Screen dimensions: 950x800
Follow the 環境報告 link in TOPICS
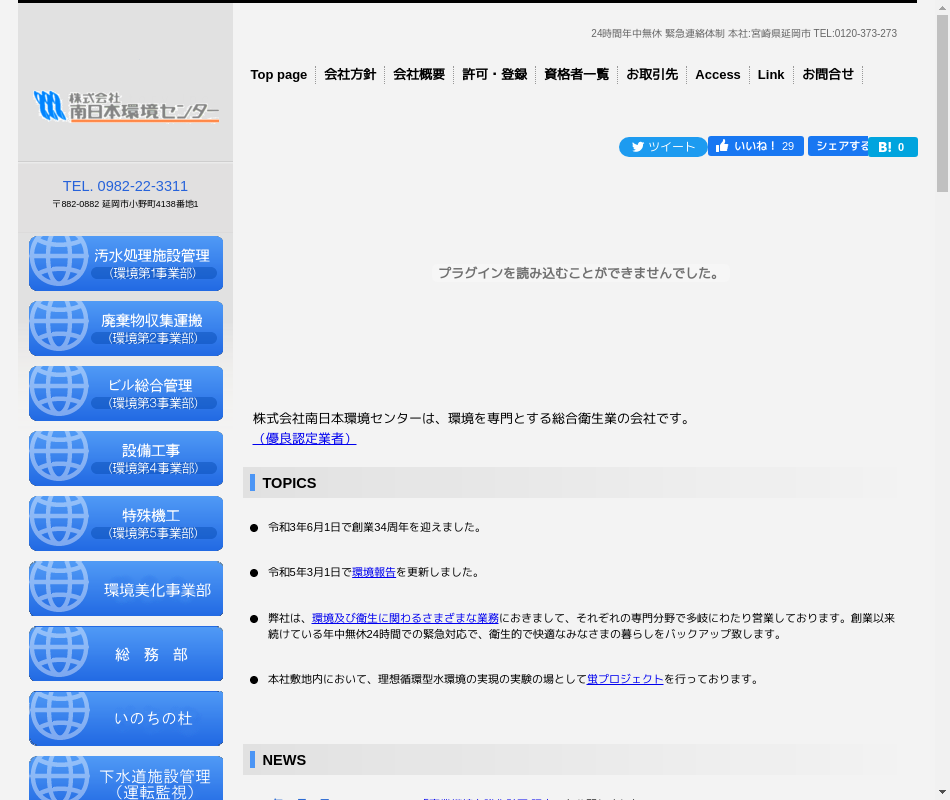(x=374, y=573)
